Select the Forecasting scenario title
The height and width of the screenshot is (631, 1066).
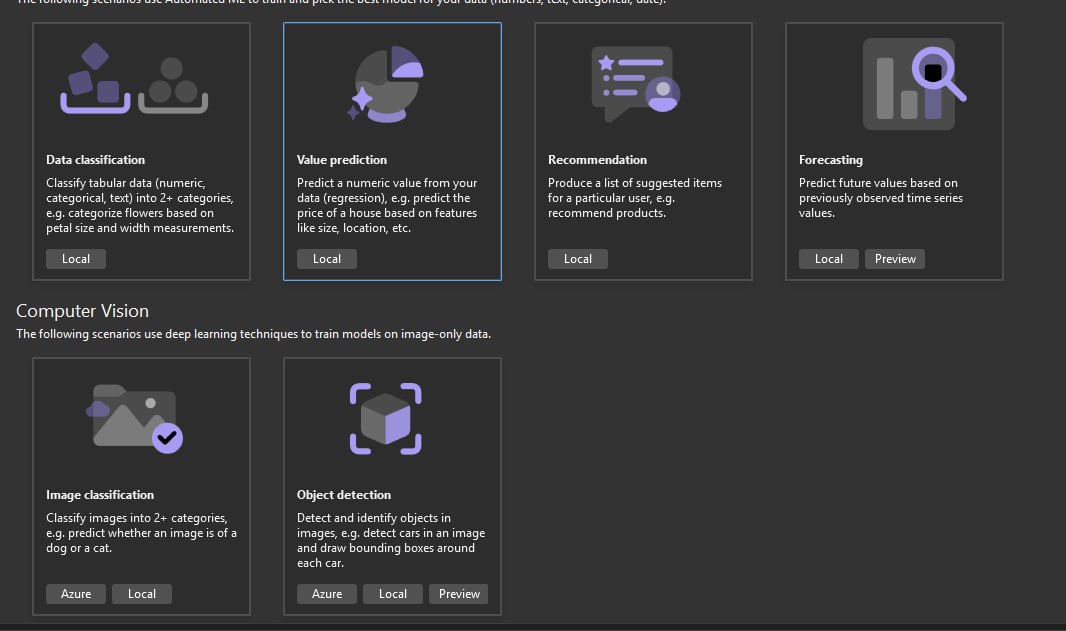(831, 160)
